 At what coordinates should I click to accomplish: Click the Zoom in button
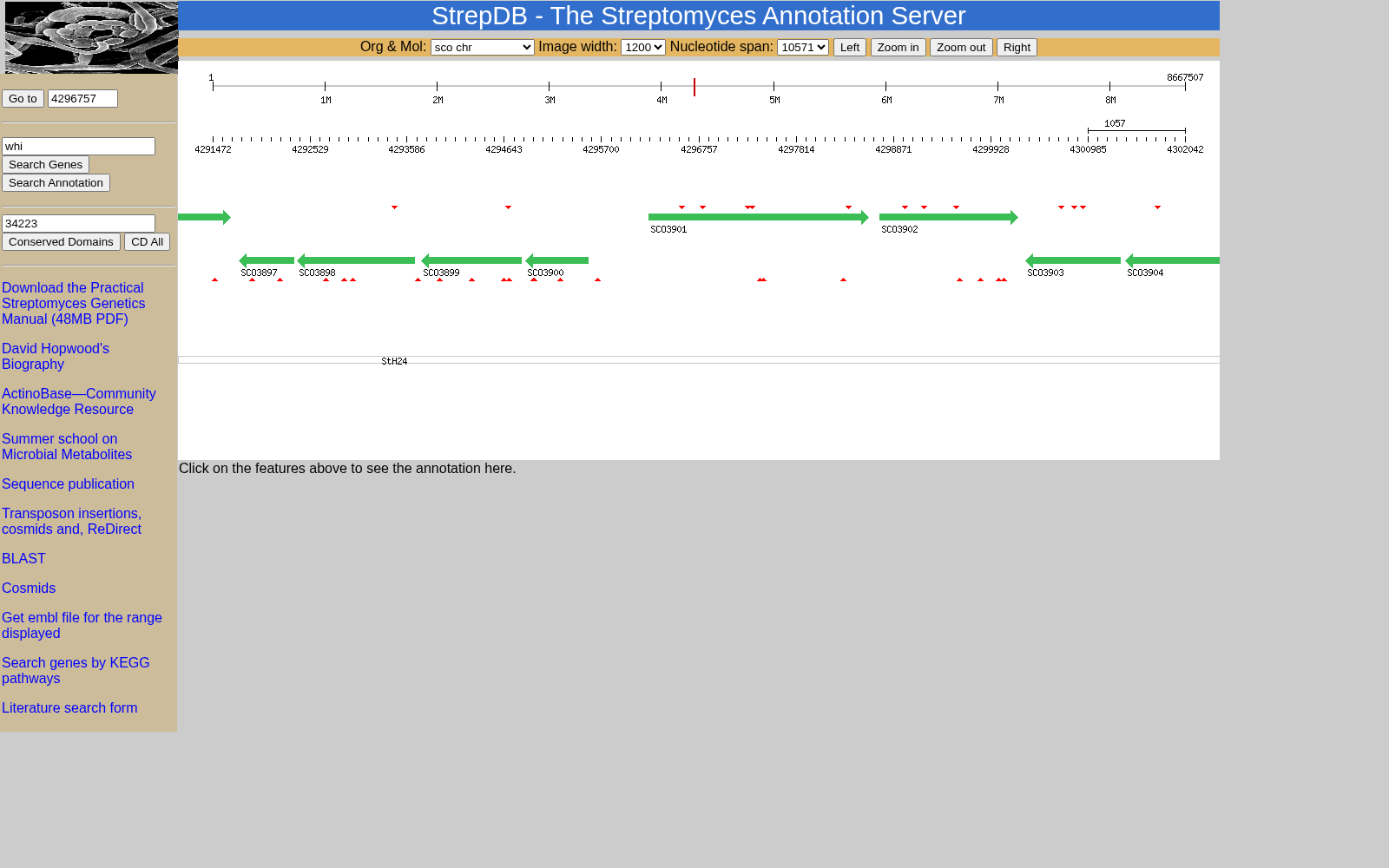(898, 47)
